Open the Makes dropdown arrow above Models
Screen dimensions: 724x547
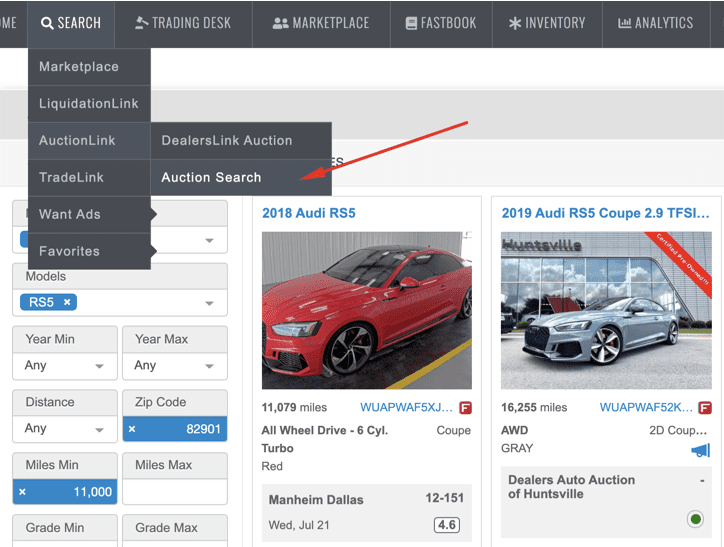[x=209, y=240]
